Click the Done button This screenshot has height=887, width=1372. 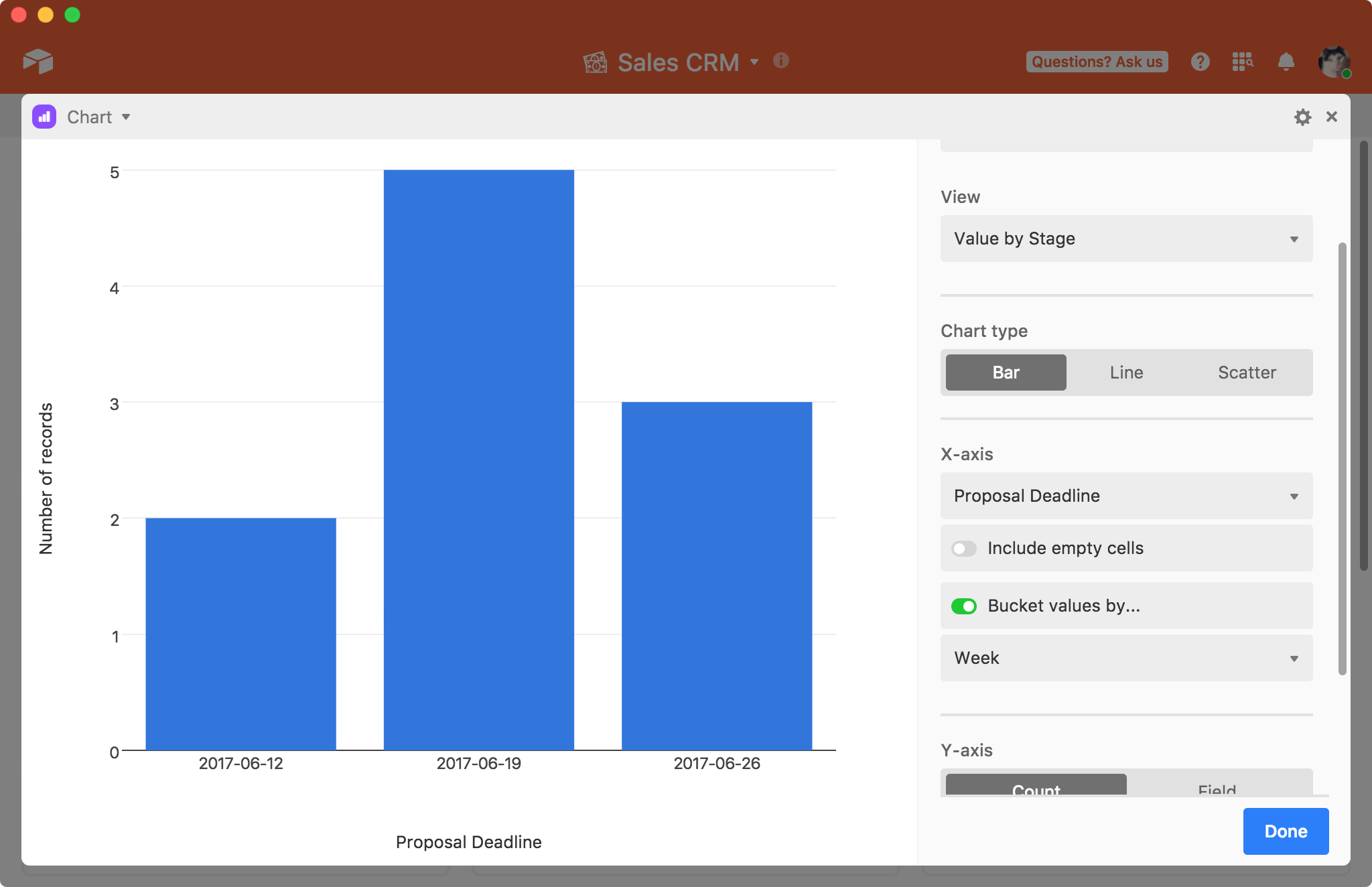click(1286, 831)
